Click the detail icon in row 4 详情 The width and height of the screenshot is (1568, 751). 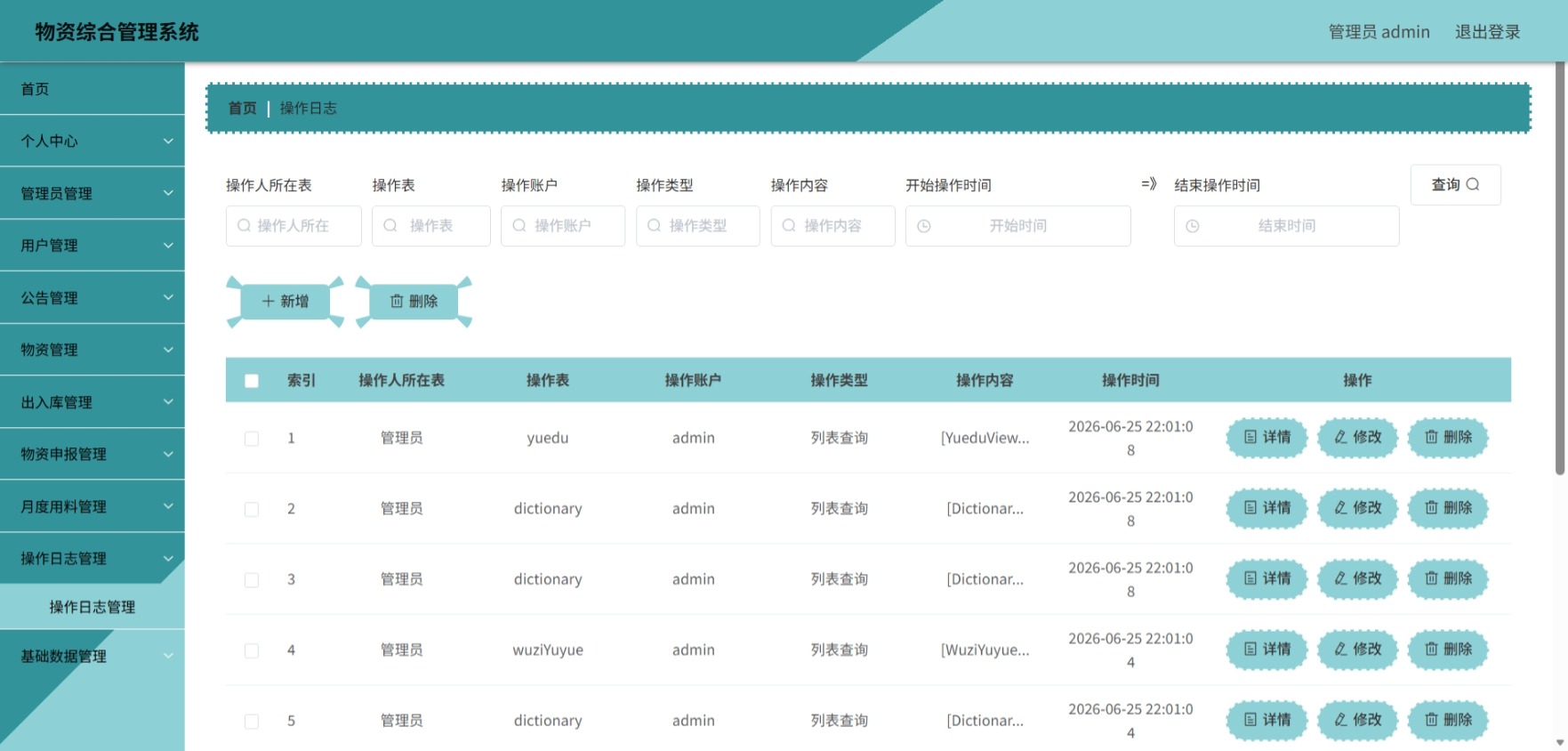pos(1250,649)
